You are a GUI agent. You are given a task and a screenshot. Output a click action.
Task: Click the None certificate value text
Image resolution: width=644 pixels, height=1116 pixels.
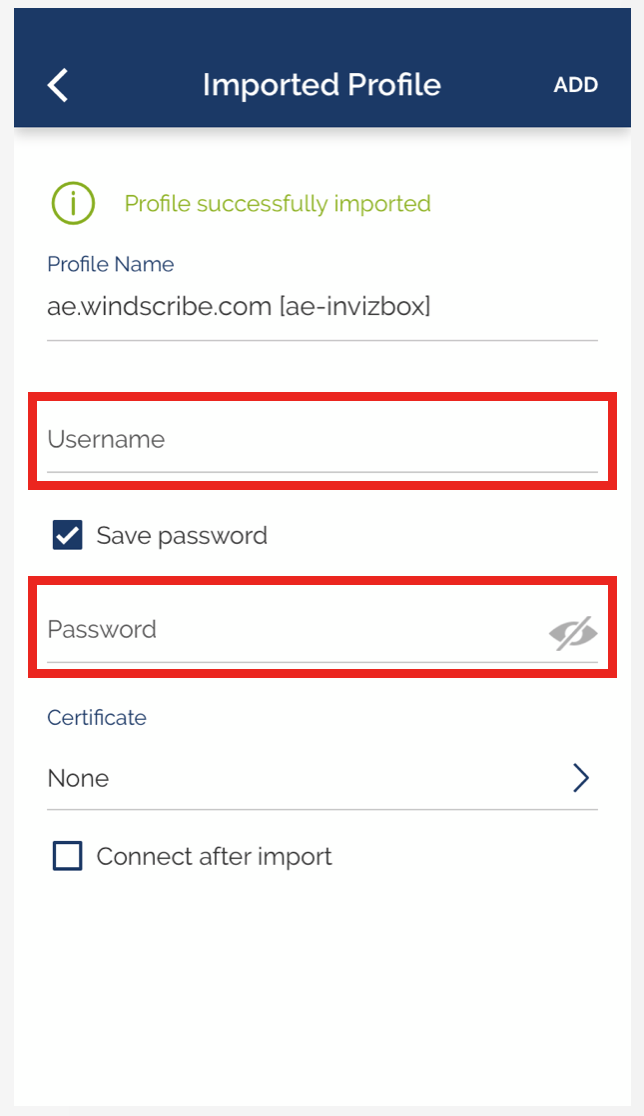pyautogui.click(x=78, y=779)
